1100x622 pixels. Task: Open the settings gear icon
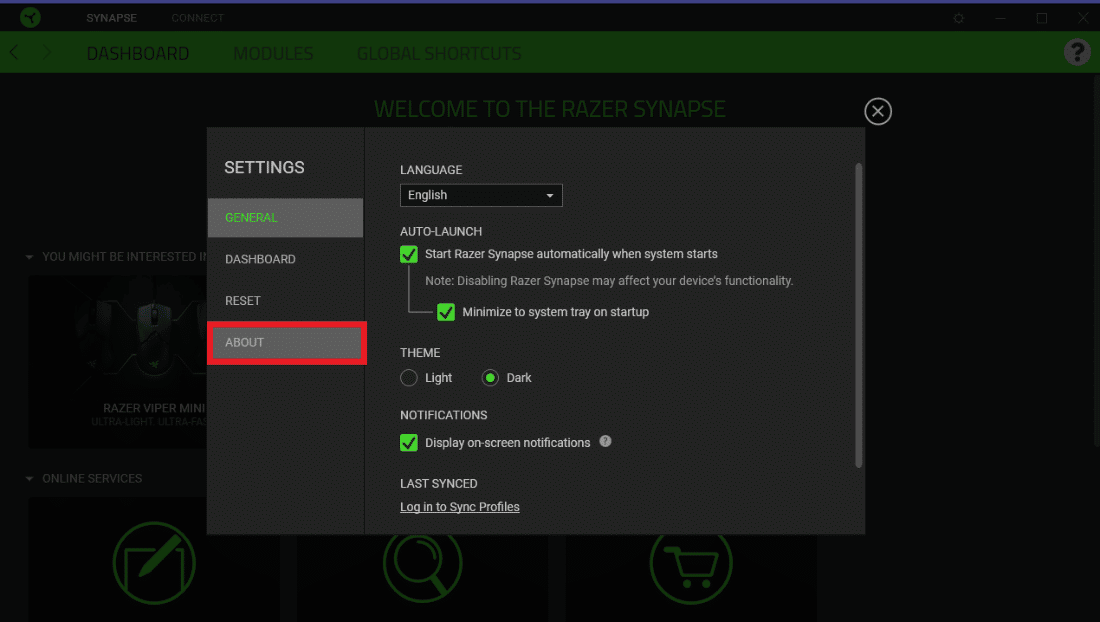[958, 18]
